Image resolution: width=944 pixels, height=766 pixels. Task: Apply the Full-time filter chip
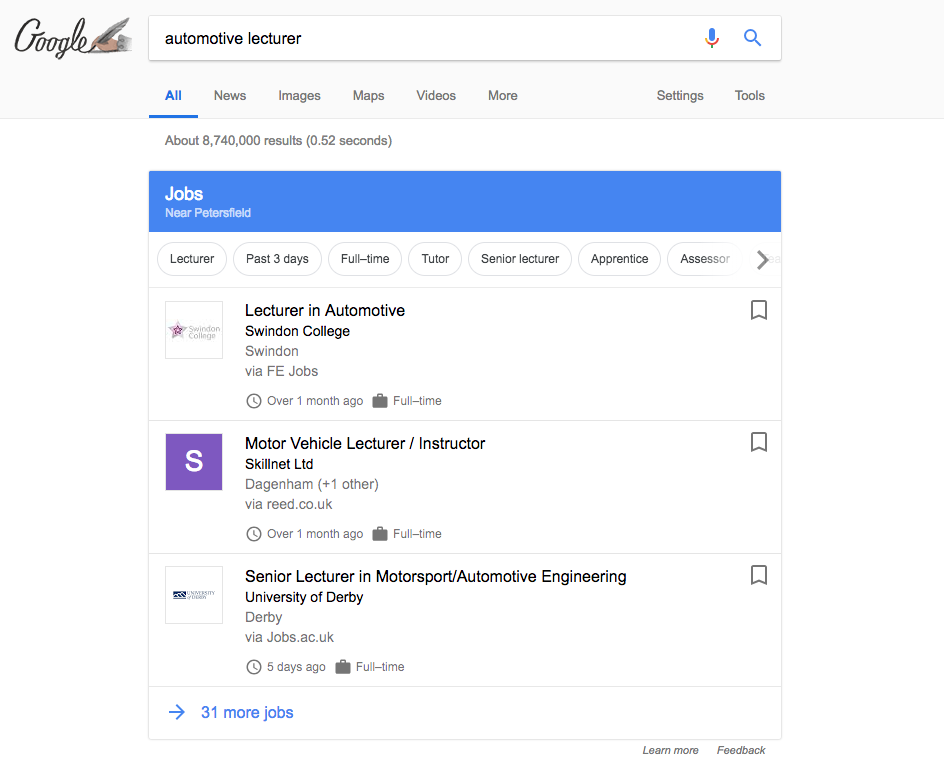365,259
